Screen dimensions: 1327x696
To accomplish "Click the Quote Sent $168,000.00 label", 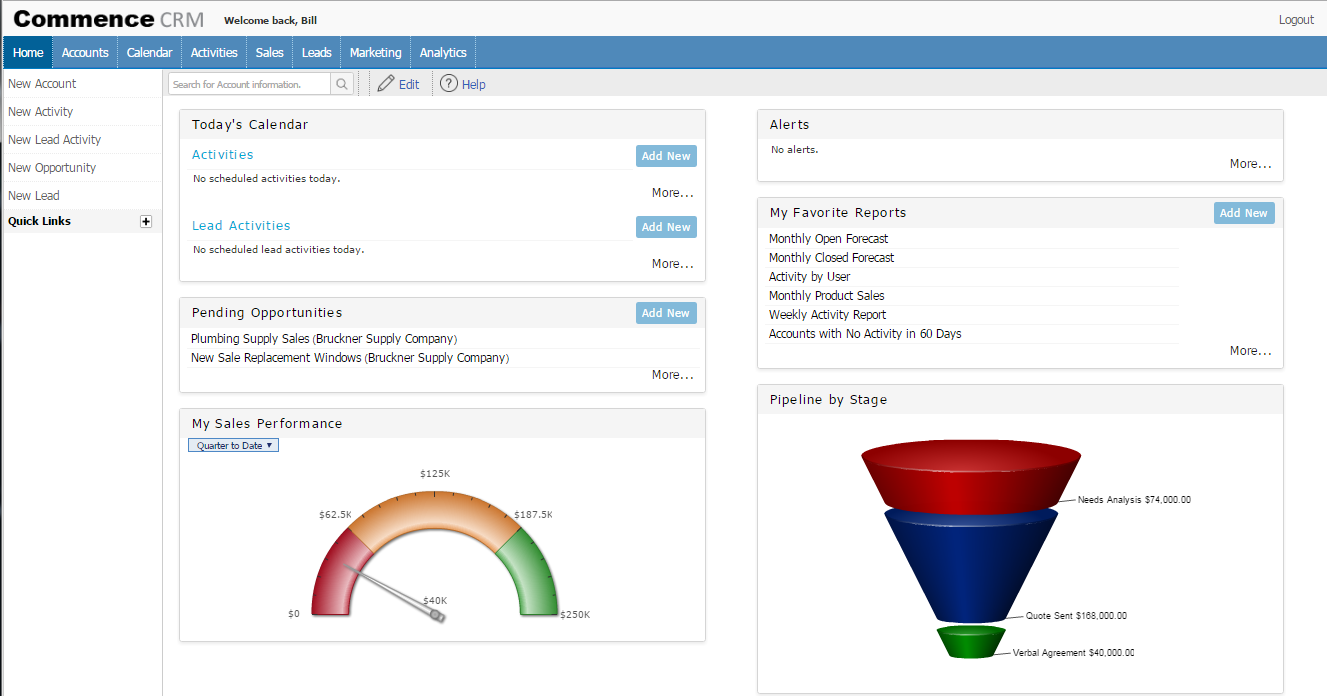I will click(x=1076, y=616).
